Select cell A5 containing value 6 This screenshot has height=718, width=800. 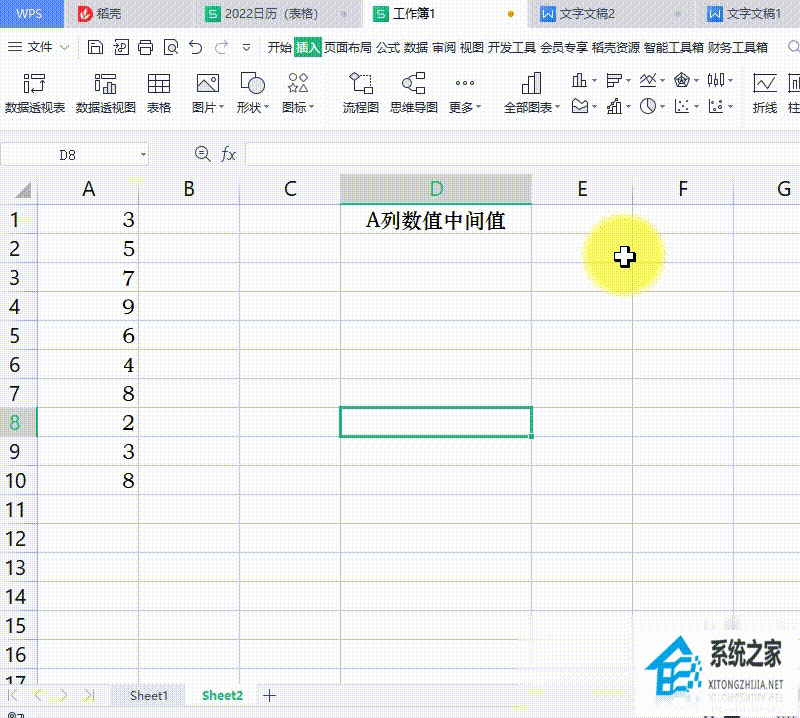point(88,335)
